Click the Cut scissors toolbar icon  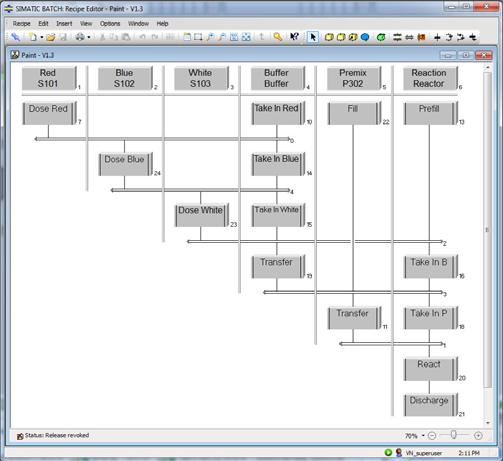pos(102,37)
